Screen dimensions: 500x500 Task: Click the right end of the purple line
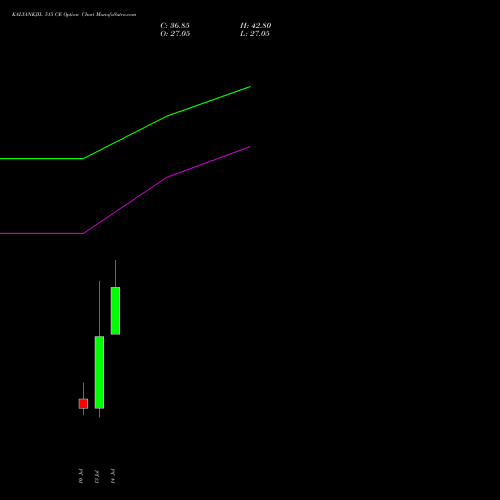pos(249,147)
